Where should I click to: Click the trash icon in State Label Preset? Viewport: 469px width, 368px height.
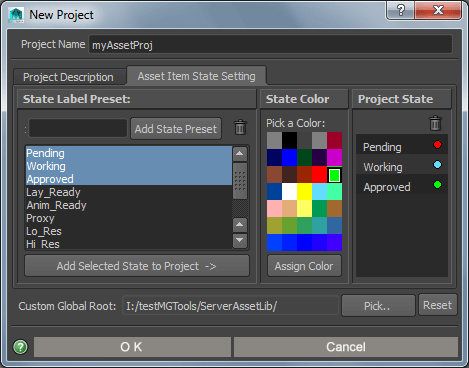coord(240,127)
